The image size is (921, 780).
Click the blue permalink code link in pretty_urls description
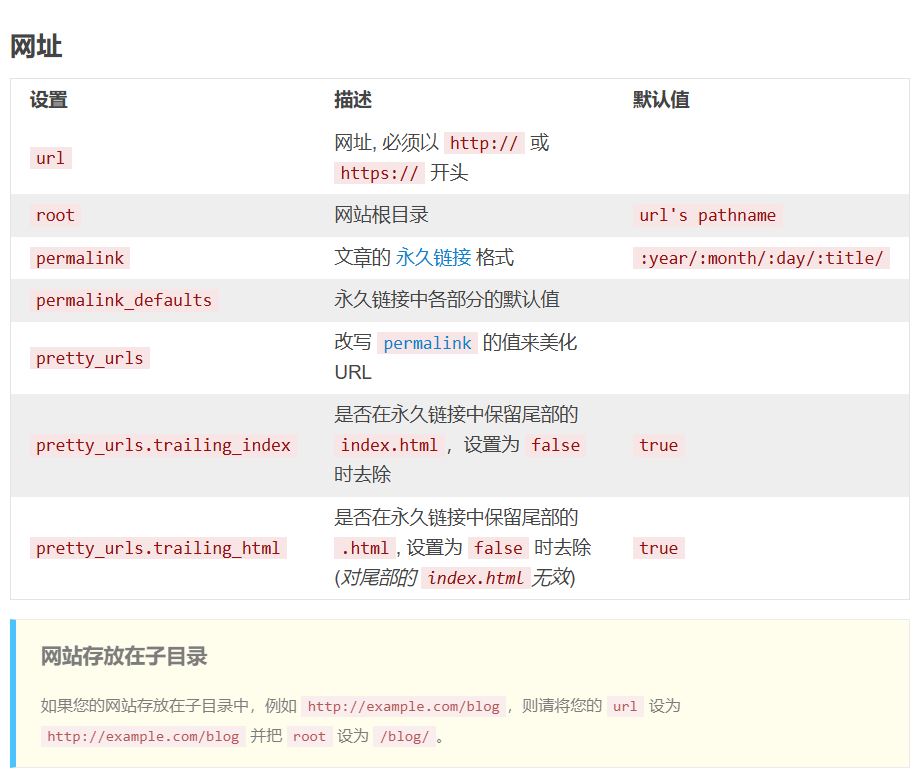(427, 343)
